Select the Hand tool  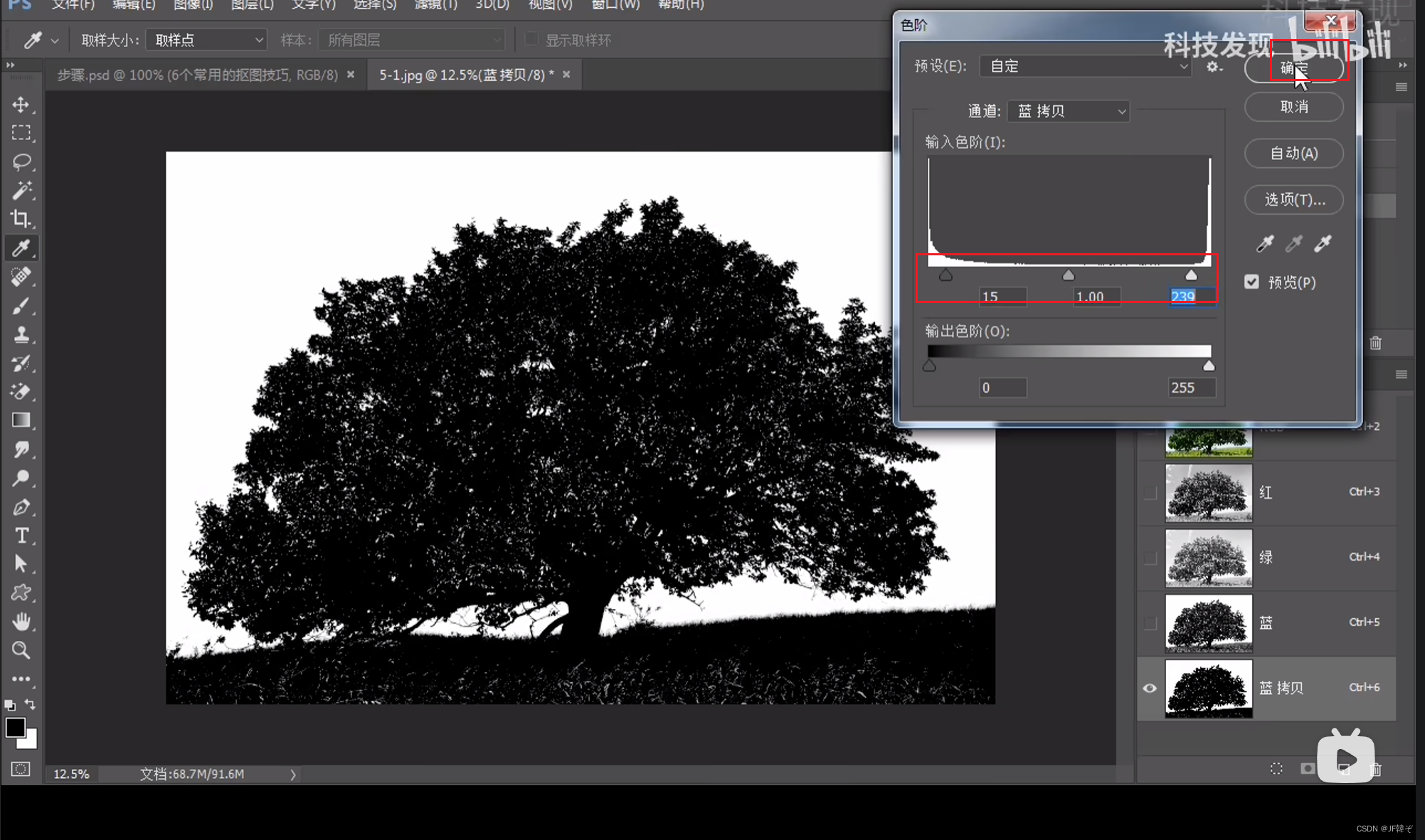(x=21, y=621)
